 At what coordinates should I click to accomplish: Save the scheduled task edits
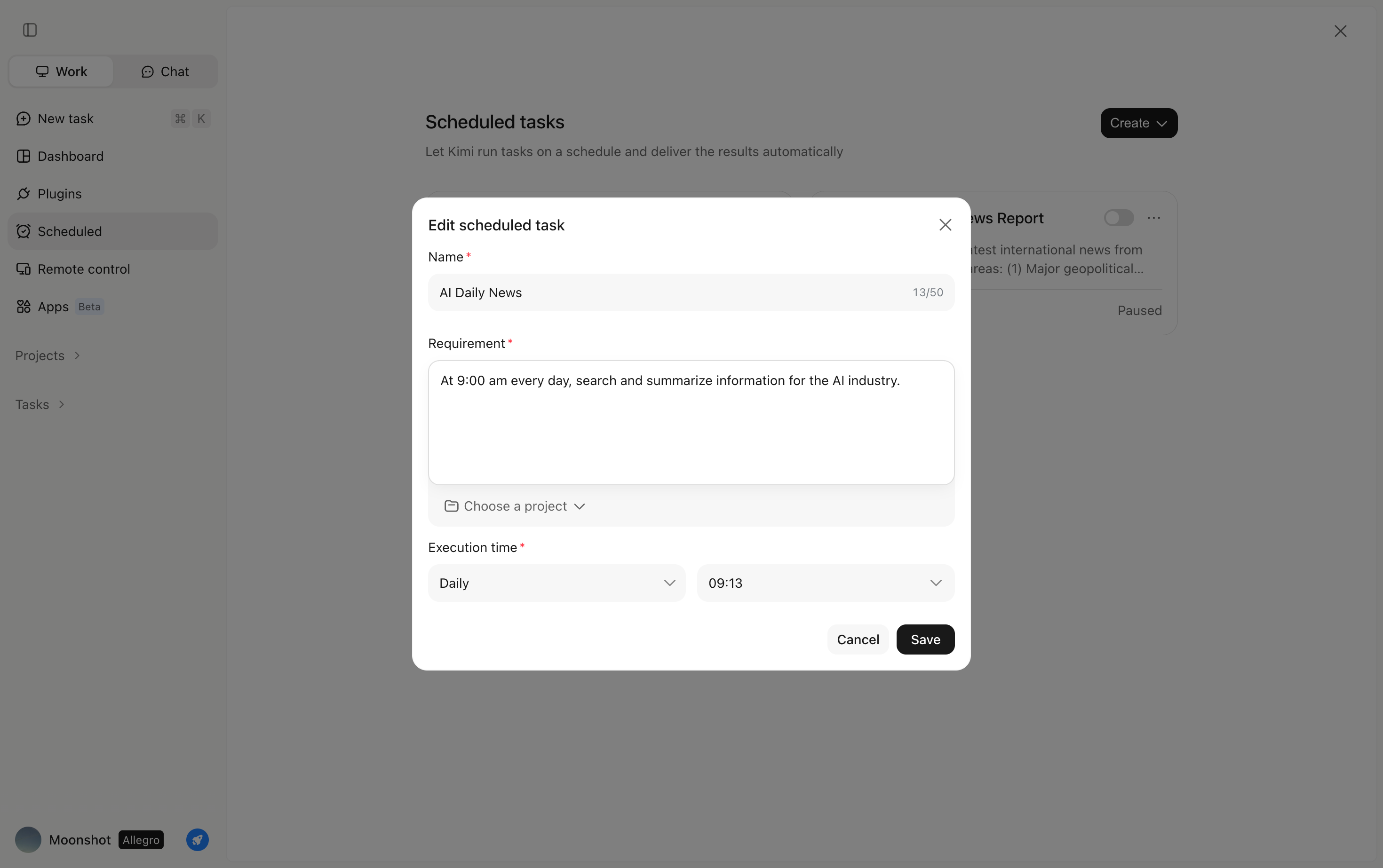coord(925,639)
